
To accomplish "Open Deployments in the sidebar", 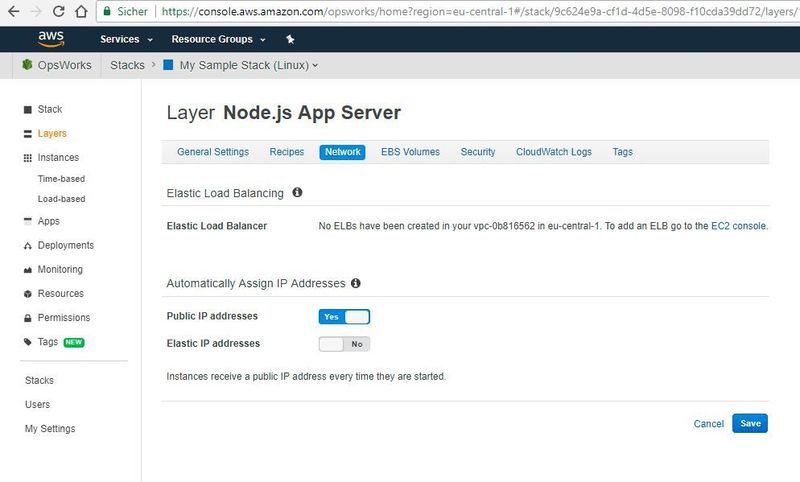I will [66, 245].
